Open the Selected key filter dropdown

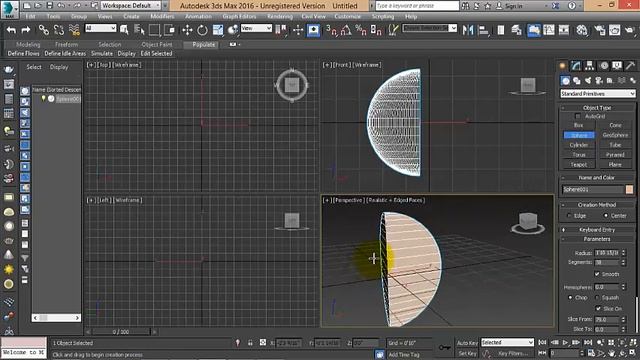pos(507,342)
